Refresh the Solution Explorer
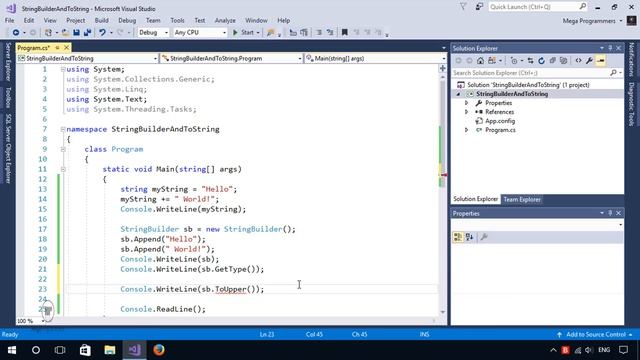Screen dimensions: 640x360 (541, 61)
